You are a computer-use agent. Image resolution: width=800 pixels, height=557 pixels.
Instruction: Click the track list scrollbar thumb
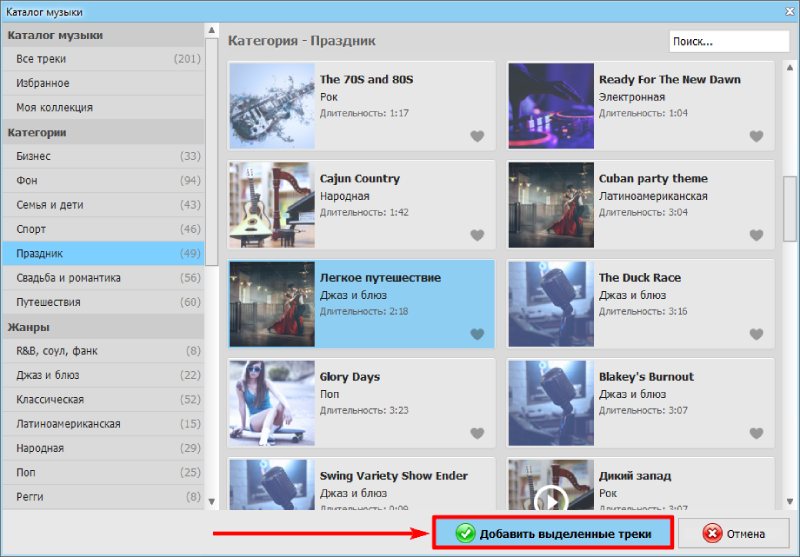pyautogui.click(x=790, y=209)
